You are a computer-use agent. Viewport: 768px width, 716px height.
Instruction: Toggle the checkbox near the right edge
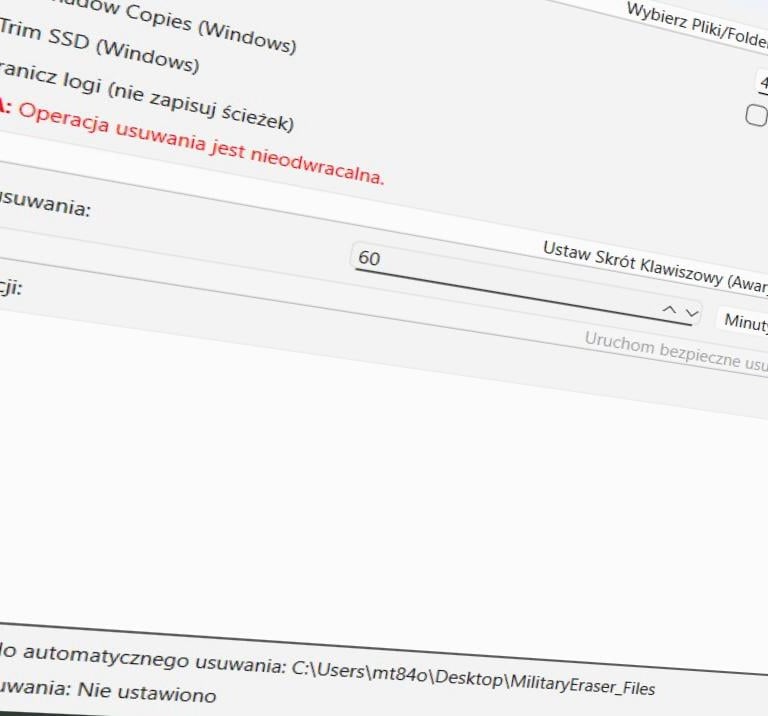point(756,116)
